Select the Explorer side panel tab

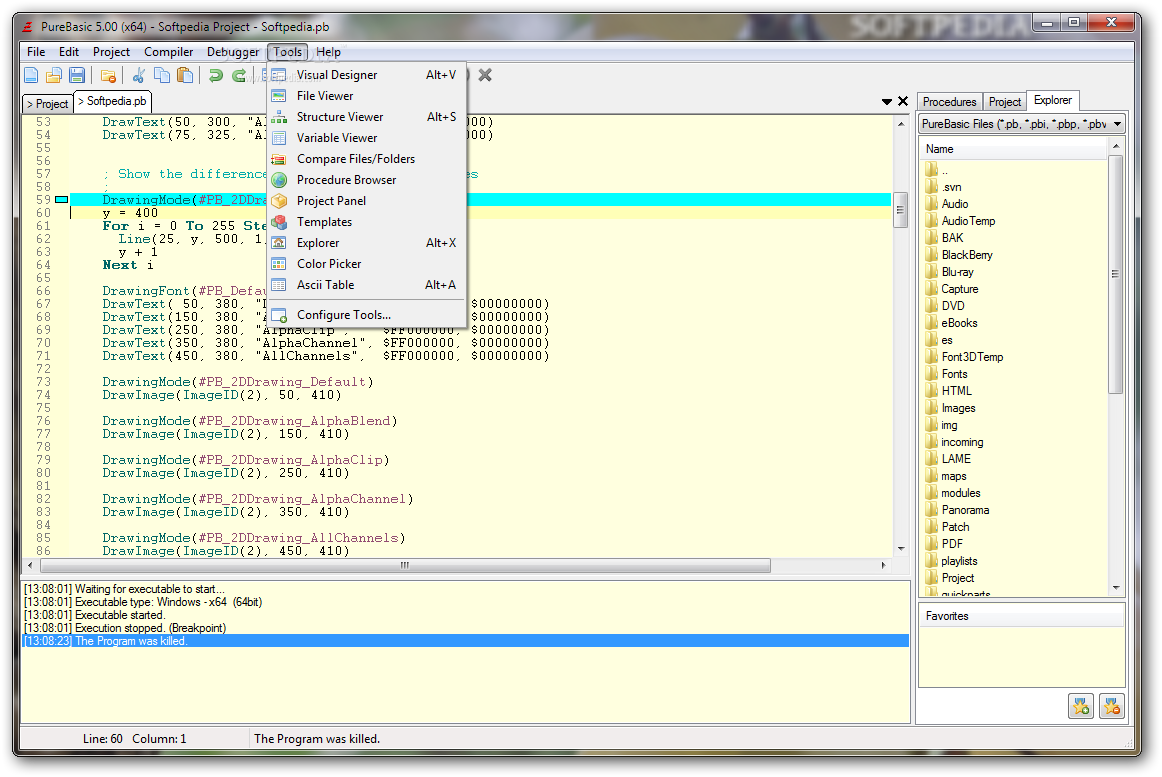pos(1052,100)
